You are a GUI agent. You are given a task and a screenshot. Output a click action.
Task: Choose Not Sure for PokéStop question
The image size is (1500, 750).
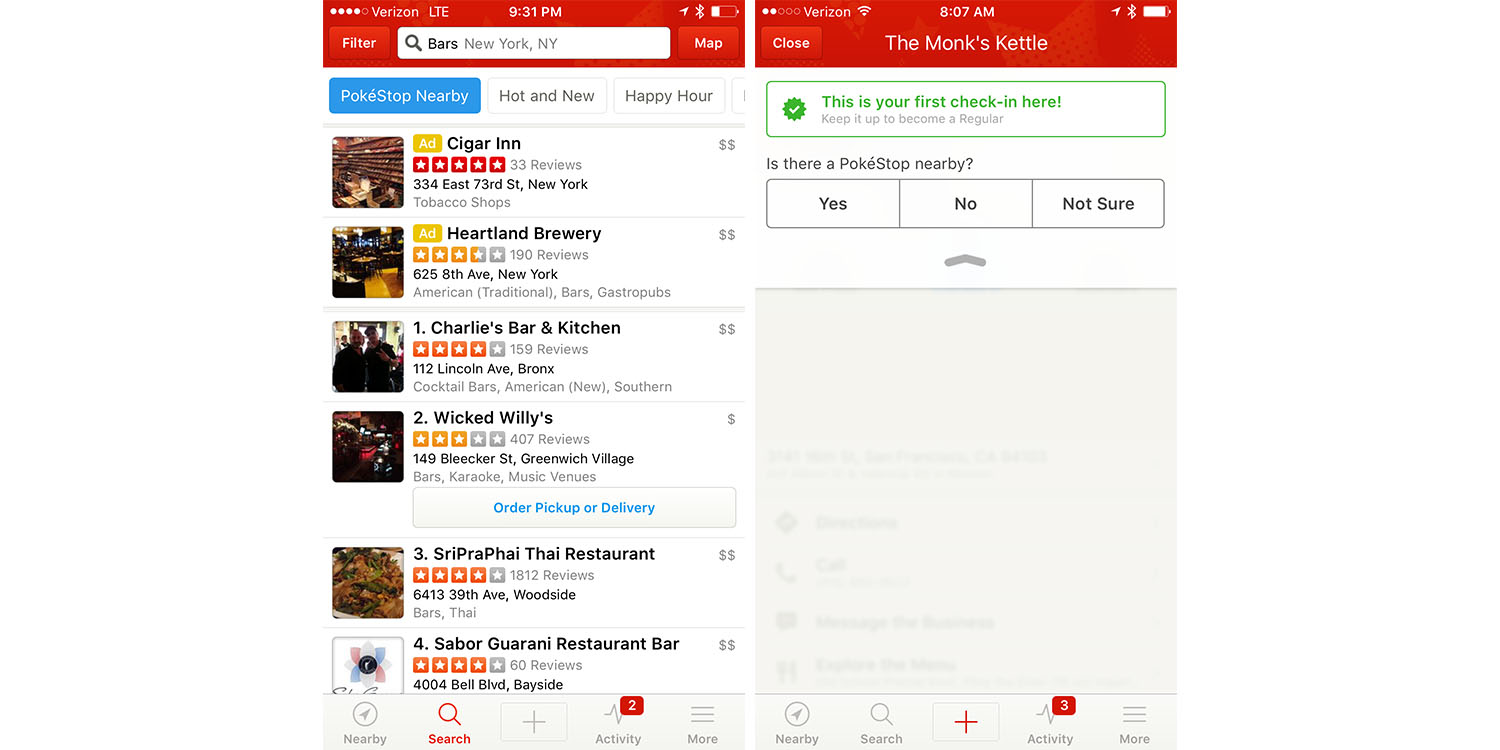pos(1098,204)
